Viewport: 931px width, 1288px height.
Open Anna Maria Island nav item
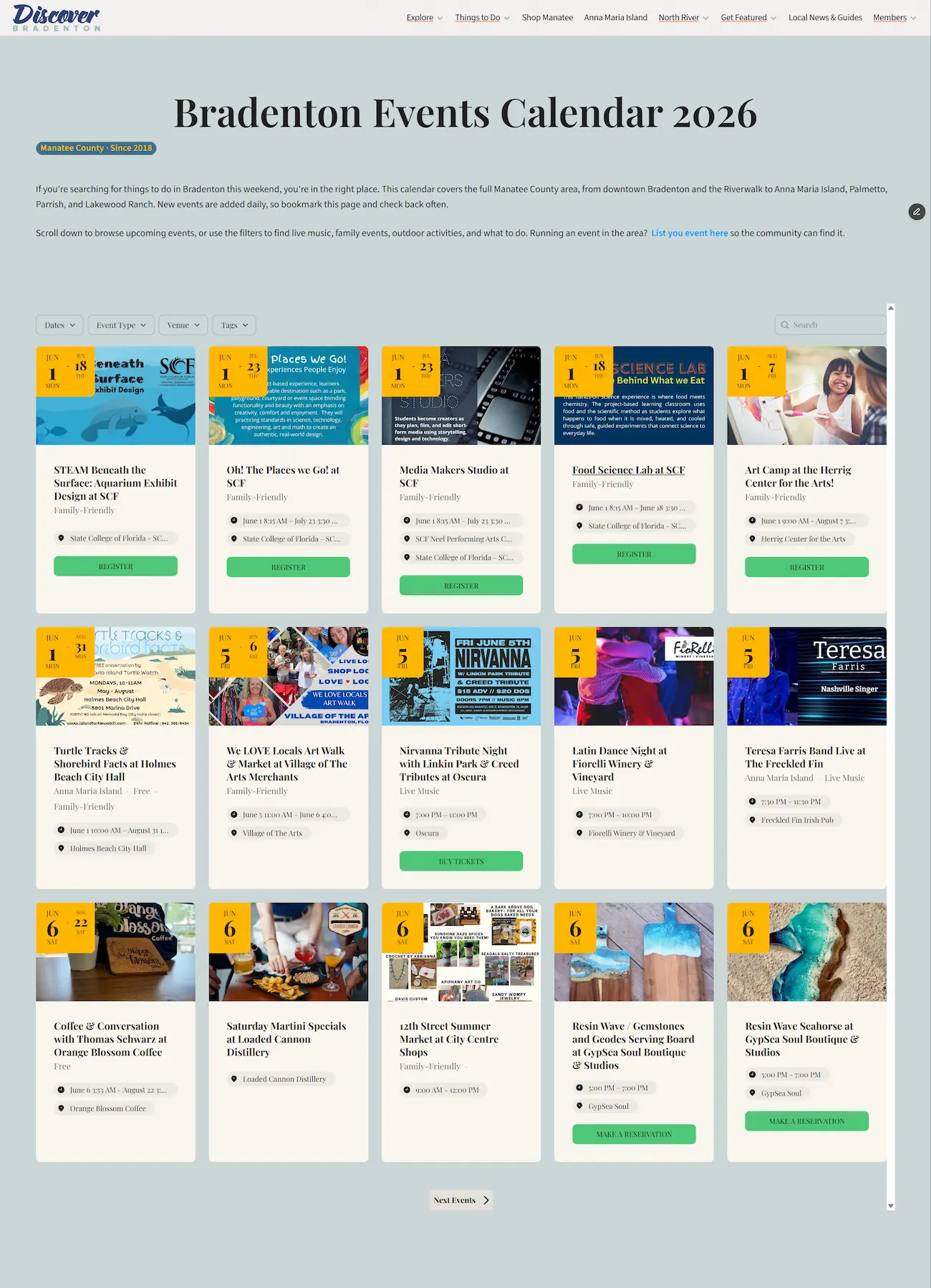[616, 18]
